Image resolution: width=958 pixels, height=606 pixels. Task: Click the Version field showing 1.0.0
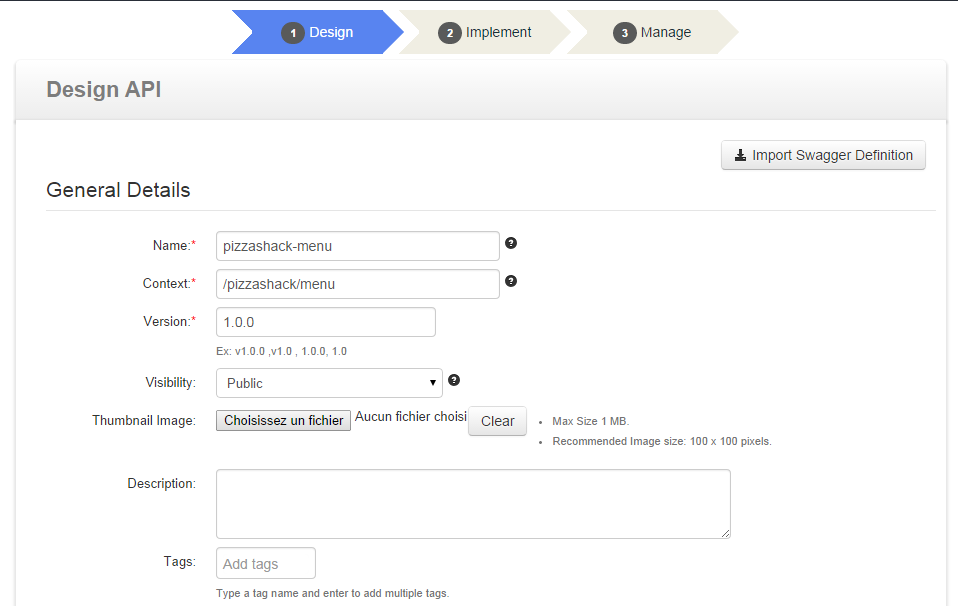click(x=325, y=322)
